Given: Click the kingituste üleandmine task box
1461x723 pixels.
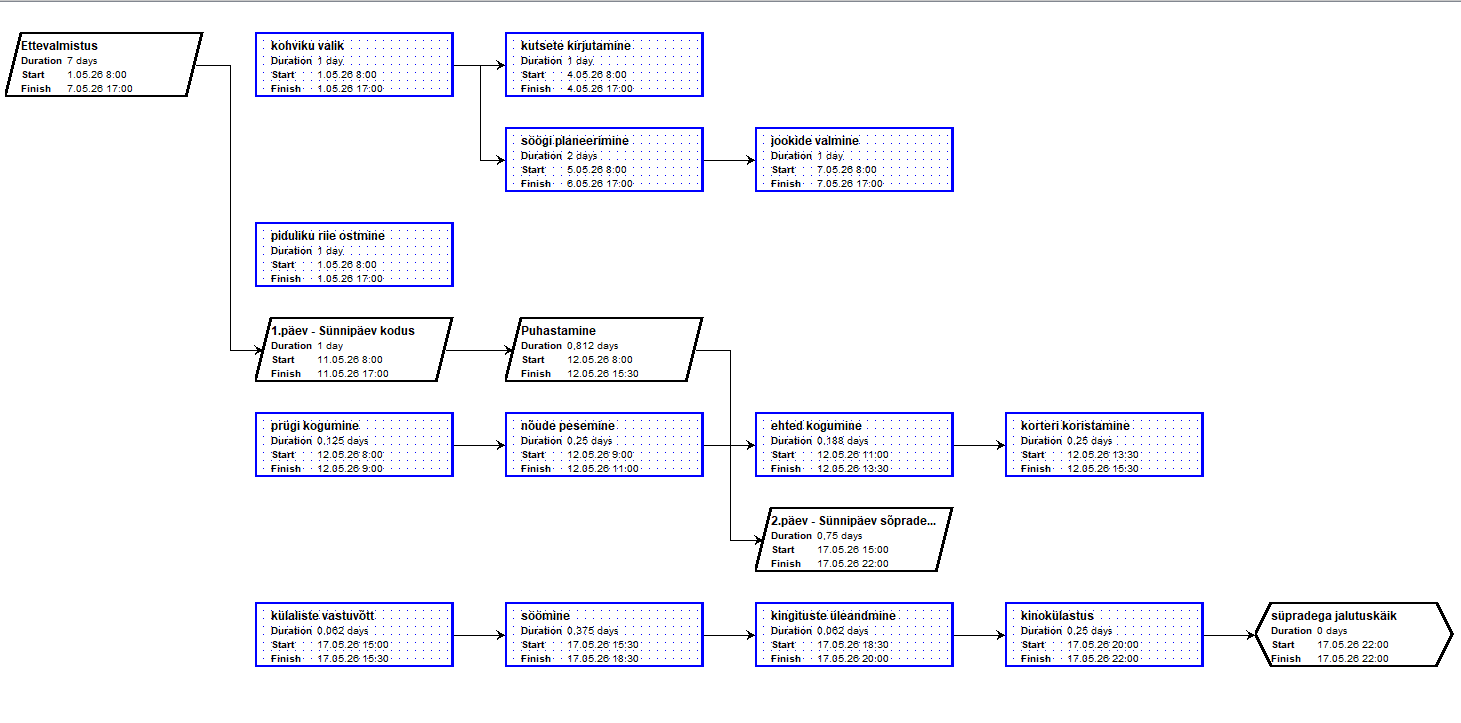Looking at the screenshot, I should [854, 635].
